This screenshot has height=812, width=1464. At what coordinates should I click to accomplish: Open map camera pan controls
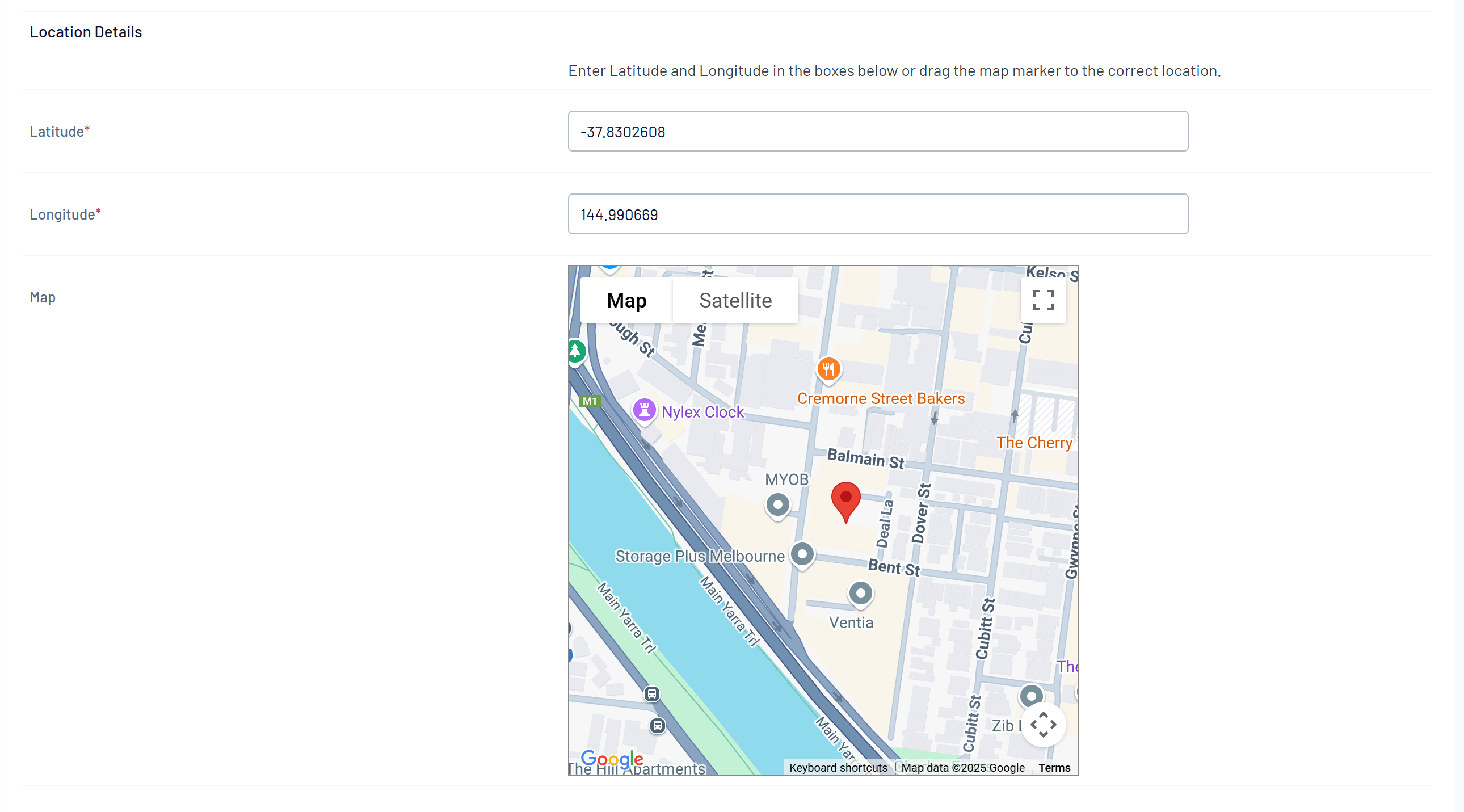pos(1043,725)
